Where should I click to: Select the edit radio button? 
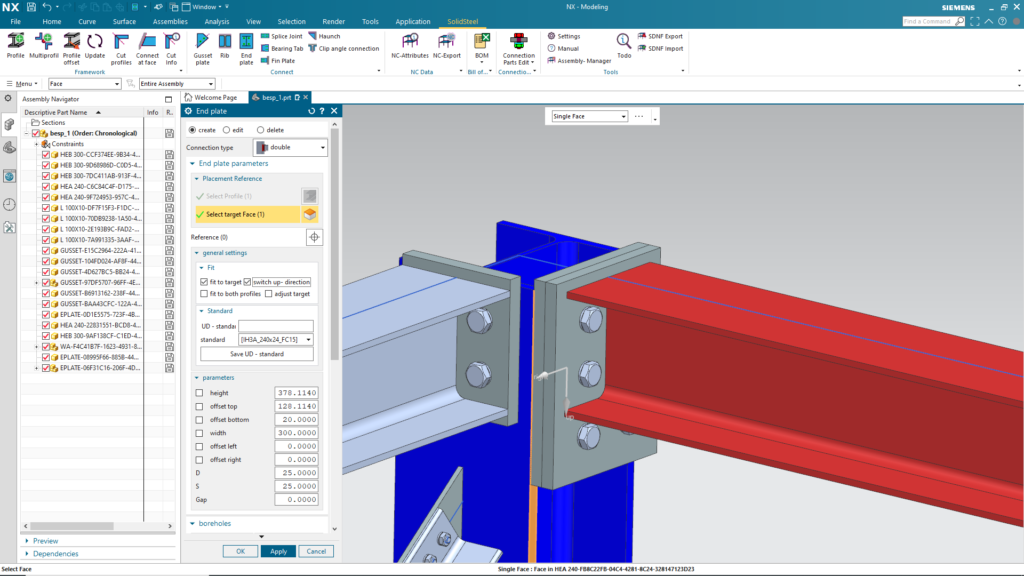[227, 130]
